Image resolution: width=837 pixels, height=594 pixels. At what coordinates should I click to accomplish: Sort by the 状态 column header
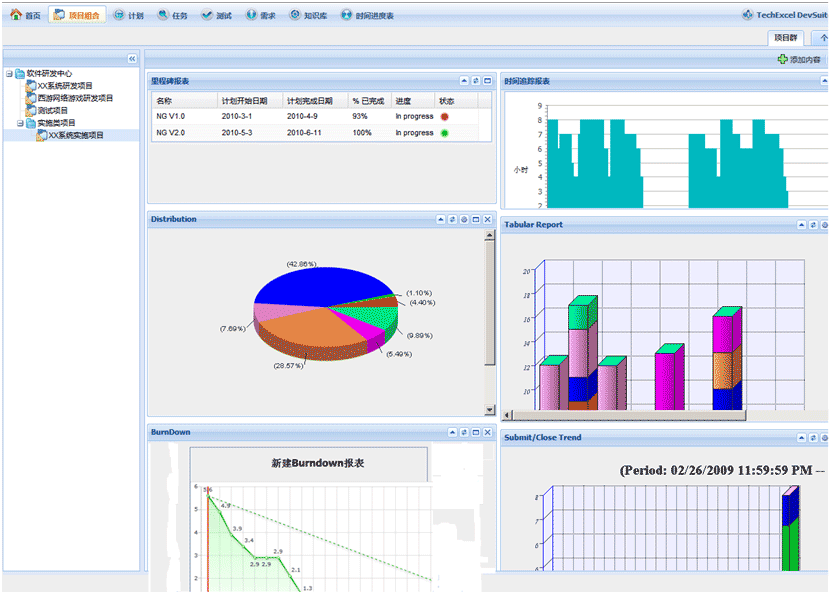(x=456, y=101)
